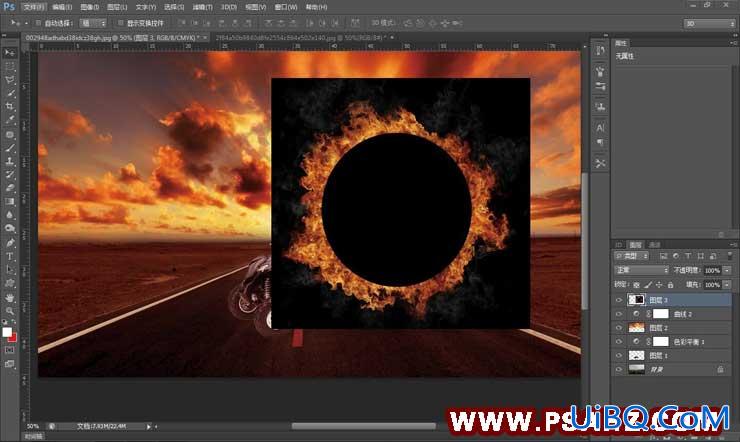
Task: Open the status bar info arrow
Action: pyautogui.click(x=148, y=426)
